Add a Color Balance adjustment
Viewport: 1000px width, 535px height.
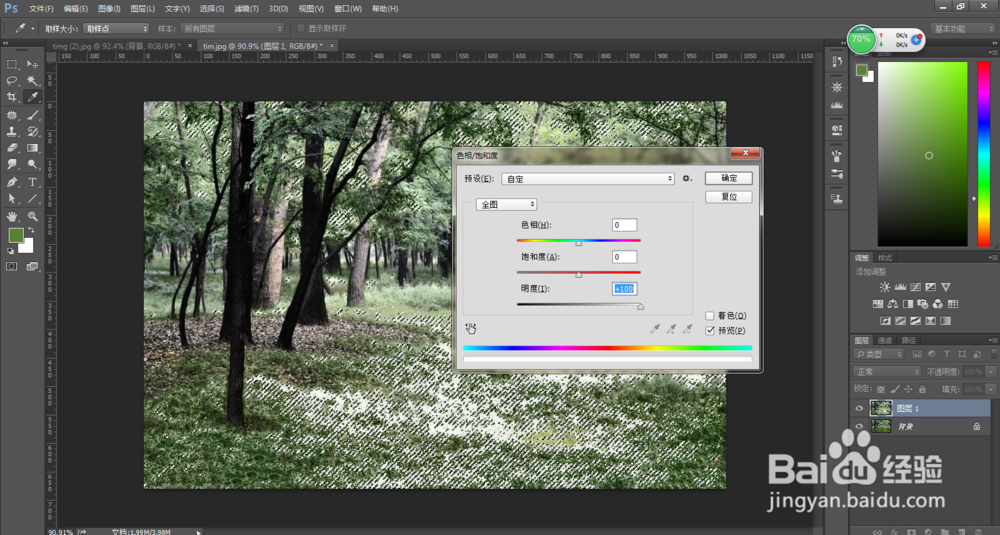tap(892, 304)
